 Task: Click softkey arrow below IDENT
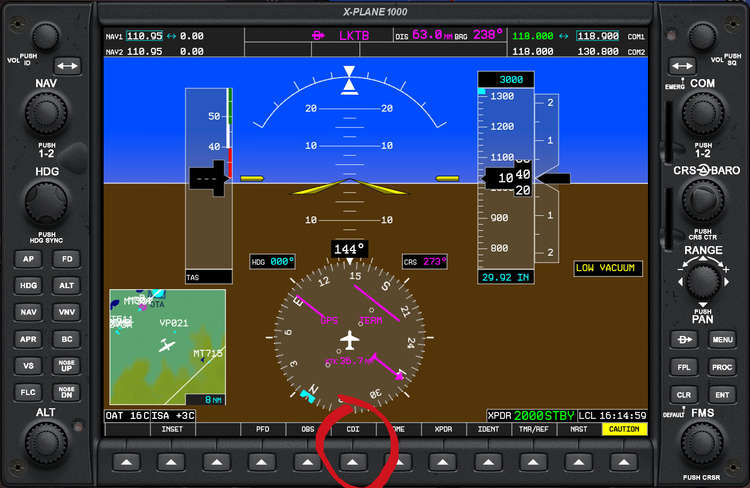click(x=488, y=463)
